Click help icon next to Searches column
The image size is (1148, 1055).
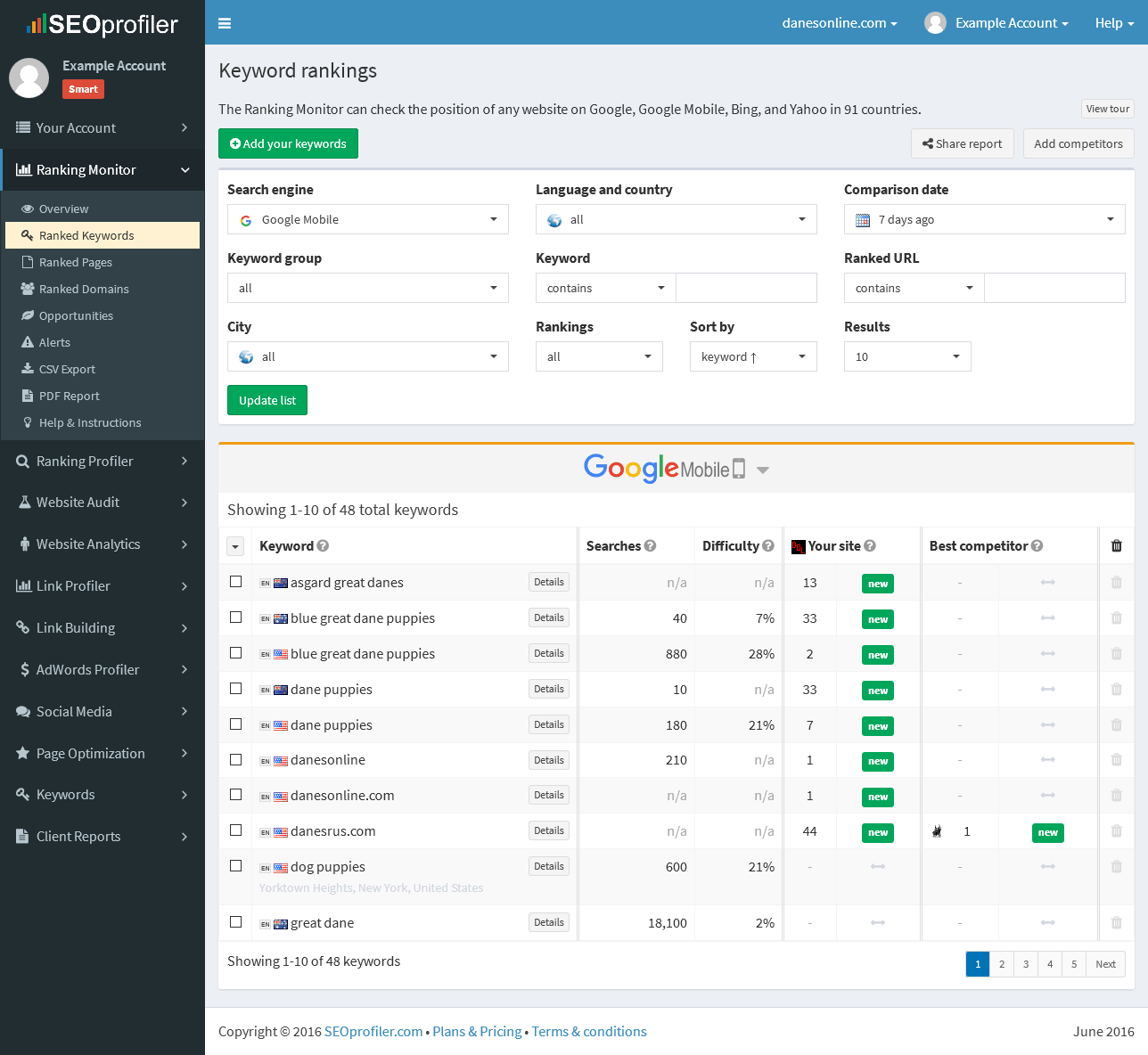tap(651, 546)
